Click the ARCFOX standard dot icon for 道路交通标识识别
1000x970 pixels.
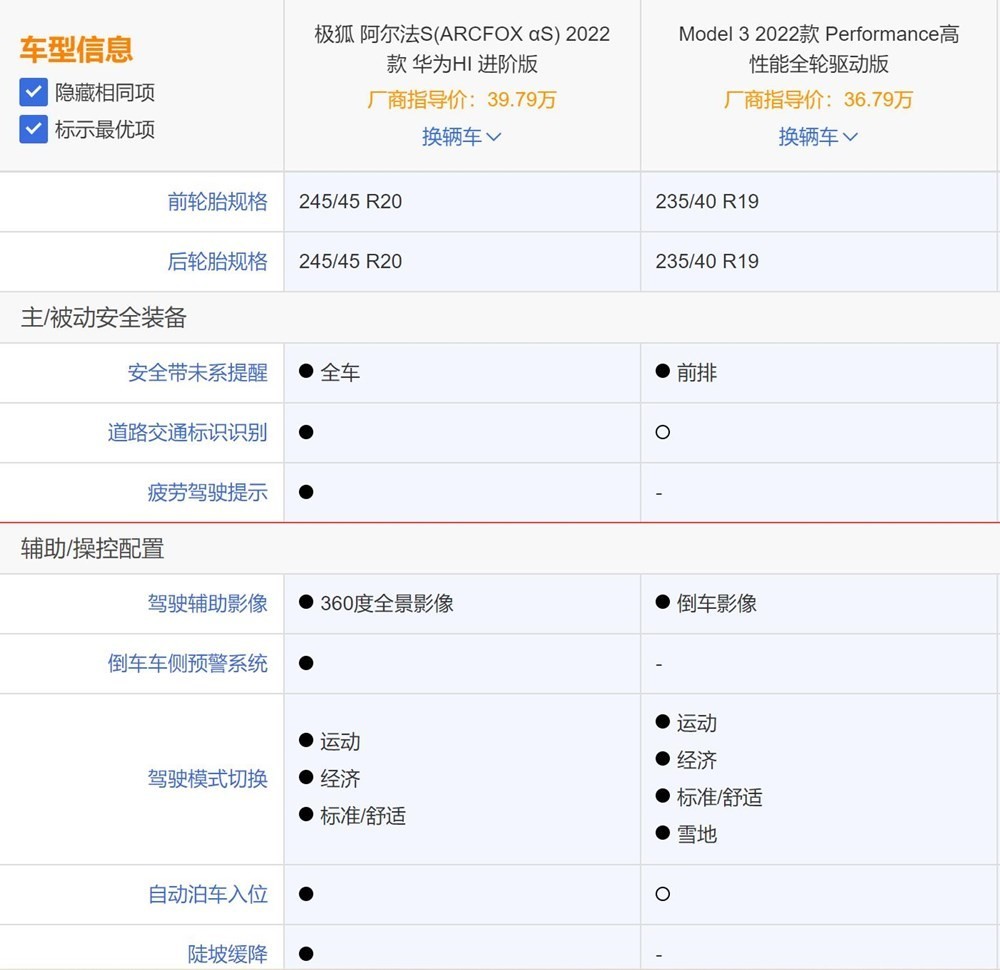(306, 433)
